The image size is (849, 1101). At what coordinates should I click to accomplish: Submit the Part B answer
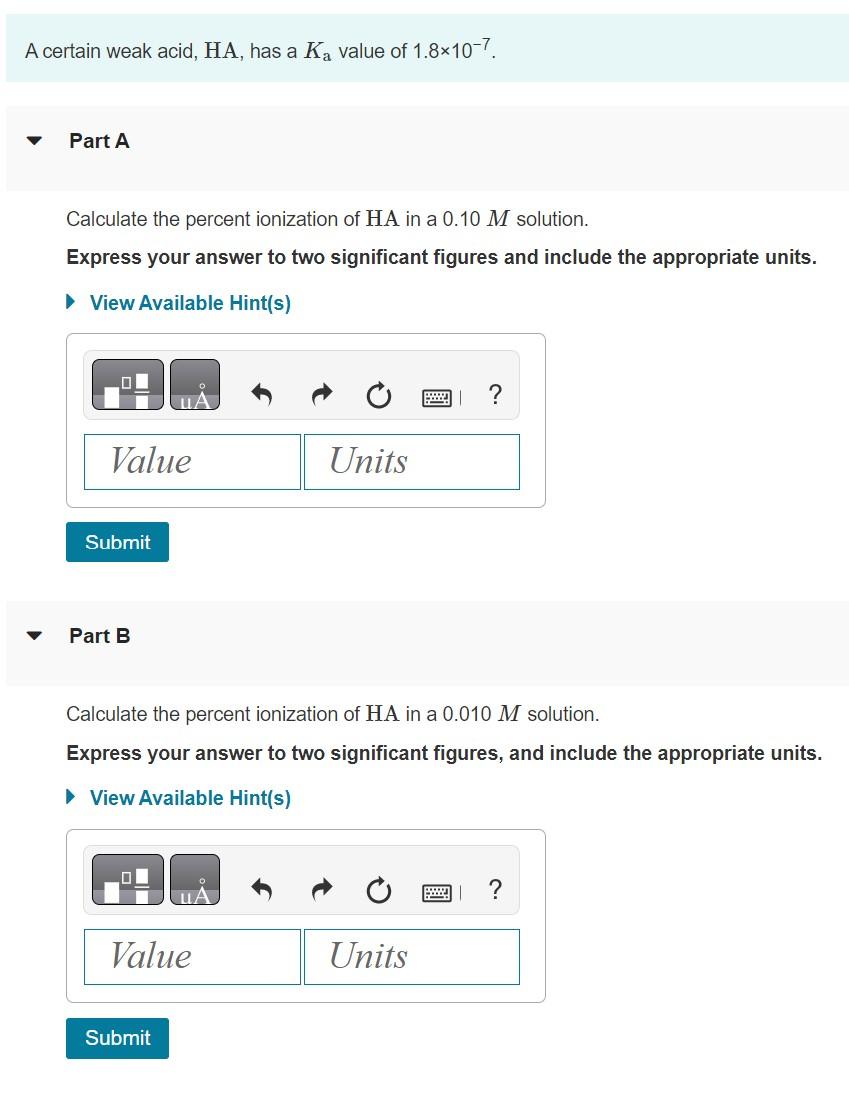(117, 1038)
